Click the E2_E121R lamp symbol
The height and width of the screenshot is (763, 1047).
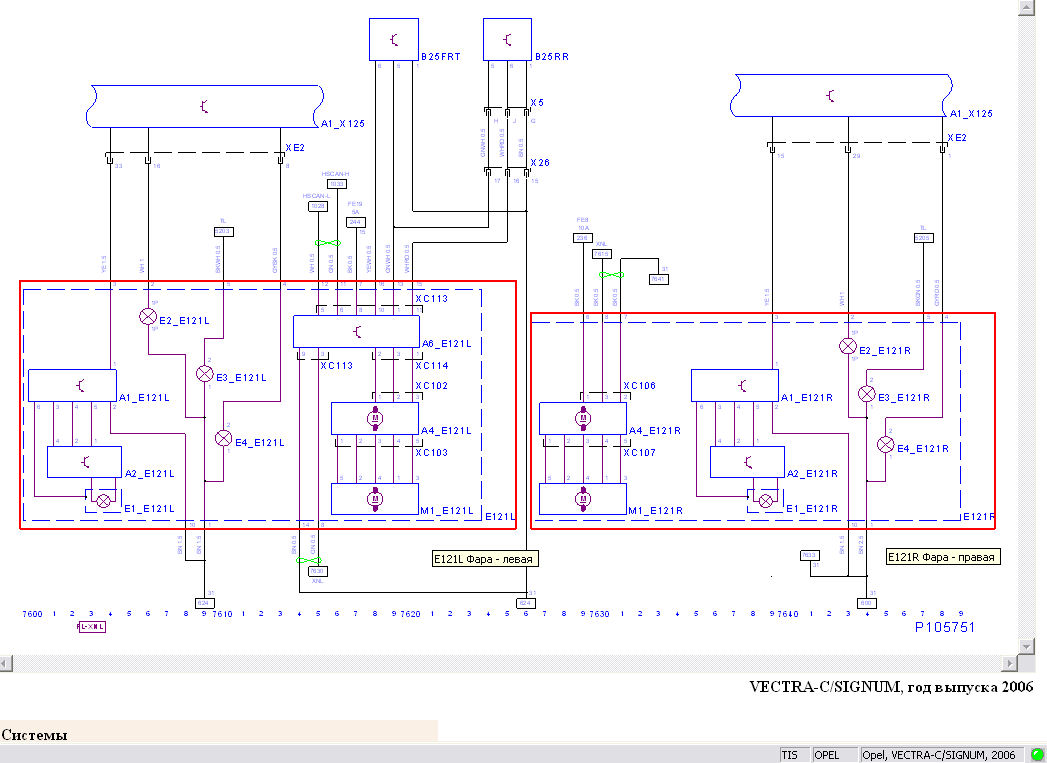[x=847, y=346]
